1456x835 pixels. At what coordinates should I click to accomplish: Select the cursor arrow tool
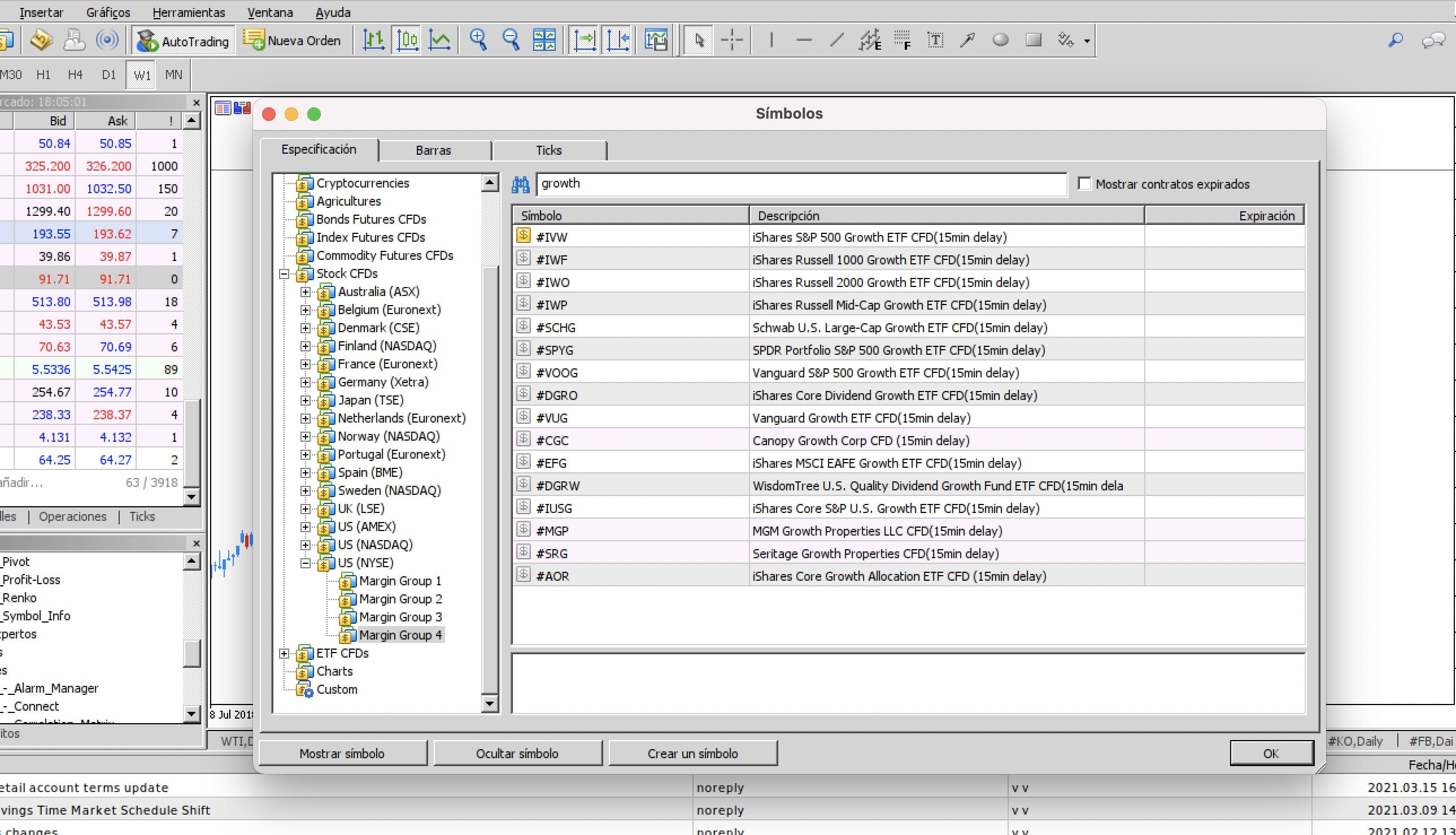pos(699,40)
